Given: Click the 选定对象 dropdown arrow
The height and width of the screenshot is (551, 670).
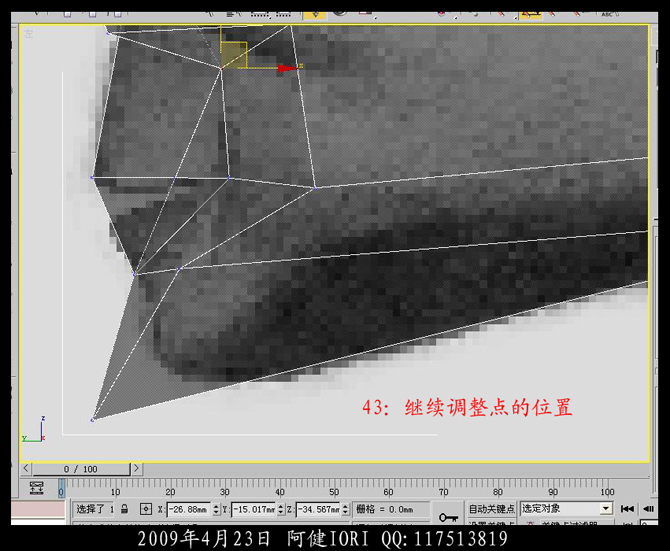Looking at the screenshot, I should [x=606, y=508].
